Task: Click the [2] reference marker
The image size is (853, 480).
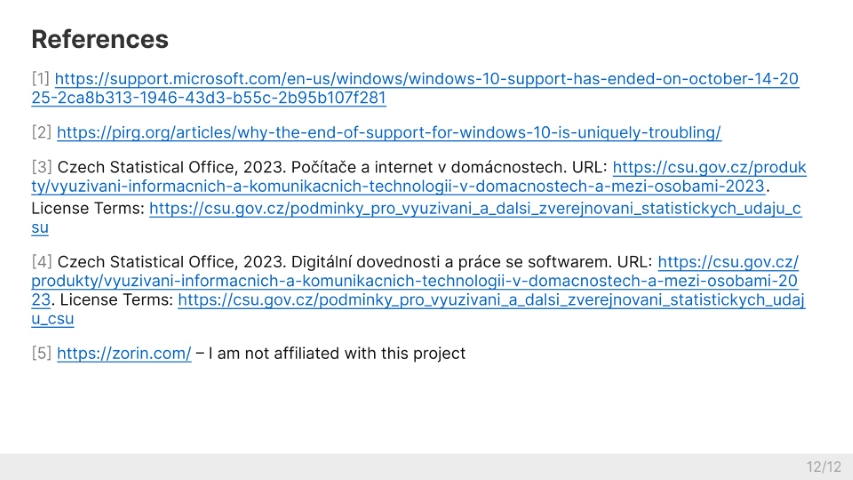Action: pyautogui.click(x=42, y=132)
